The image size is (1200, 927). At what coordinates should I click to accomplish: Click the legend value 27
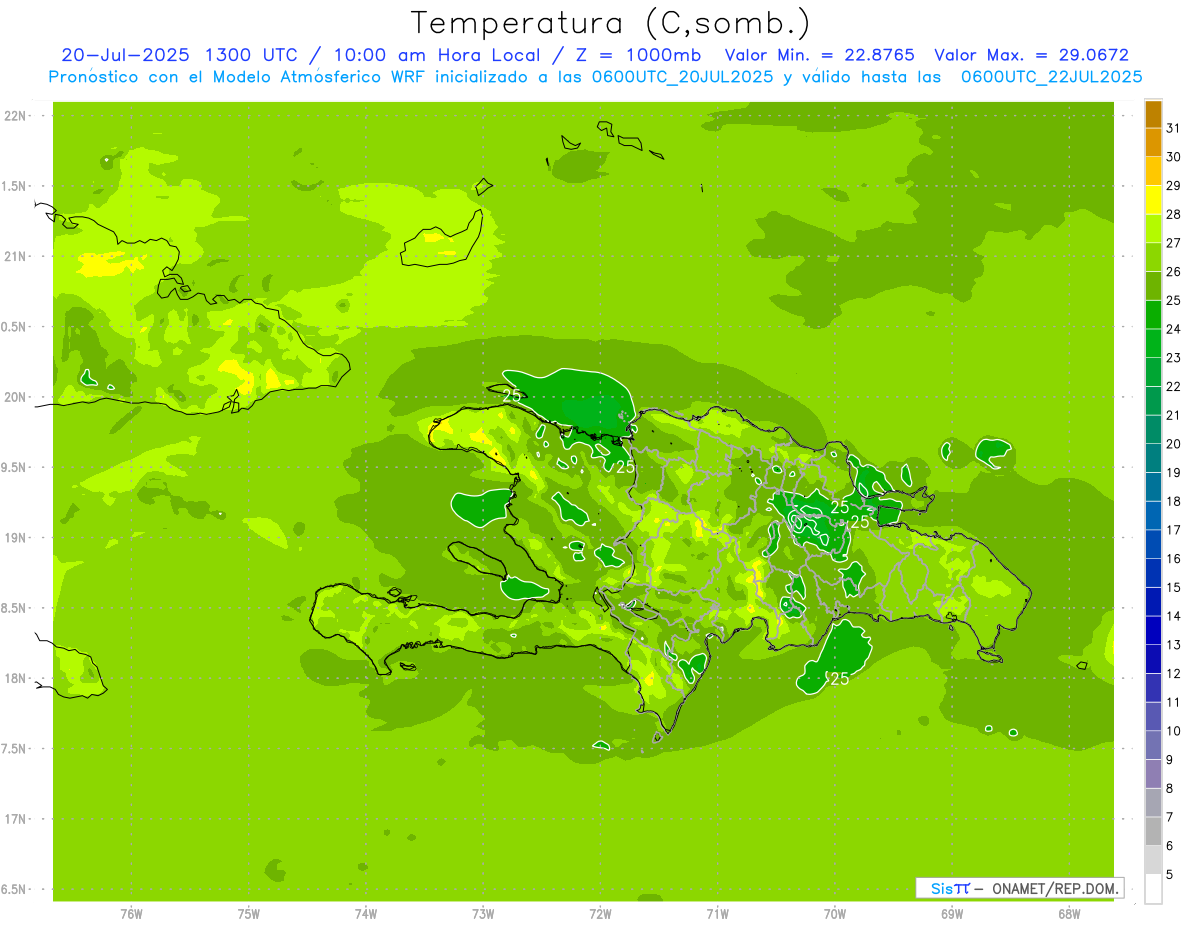pos(1173,243)
